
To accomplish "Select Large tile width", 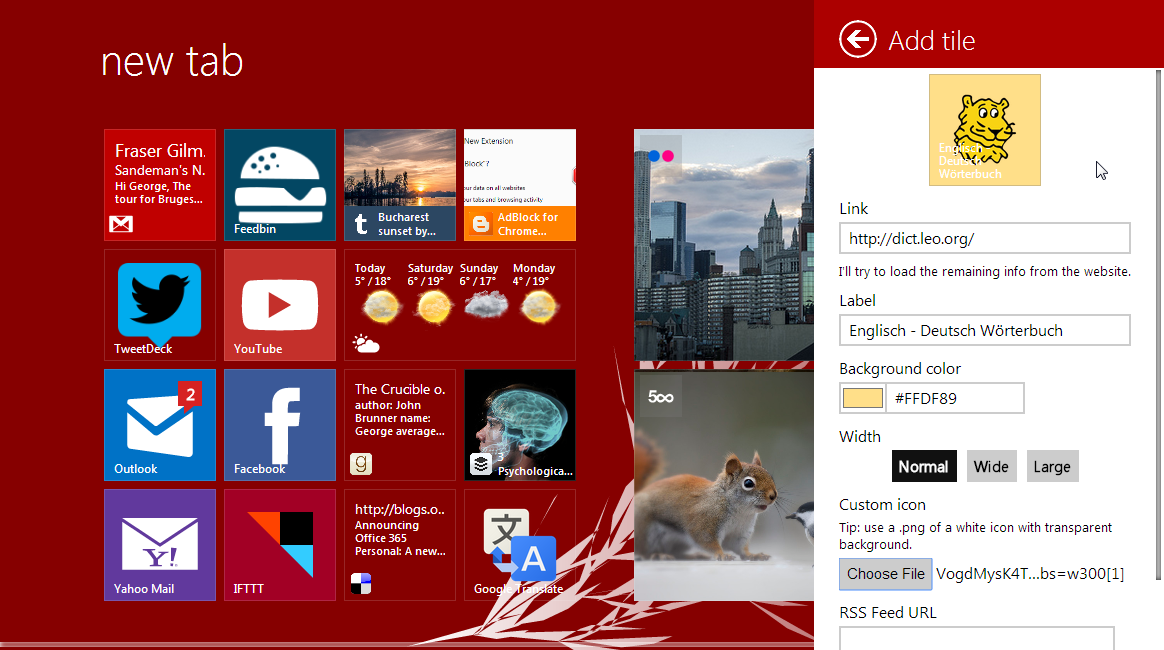I will tap(1052, 466).
